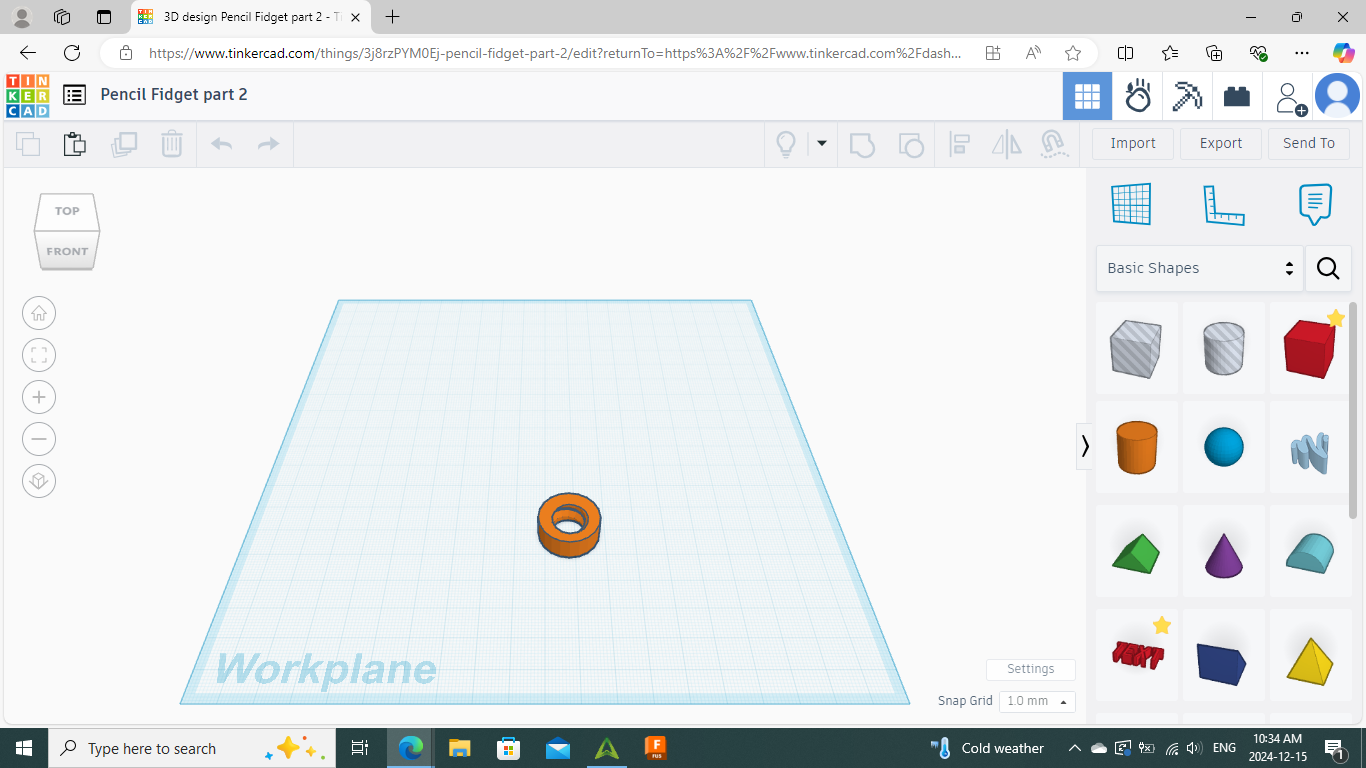The height and width of the screenshot is (768, 1366).
Task: Click the TOP face of view cube
Action: click(x=67, y=211)
